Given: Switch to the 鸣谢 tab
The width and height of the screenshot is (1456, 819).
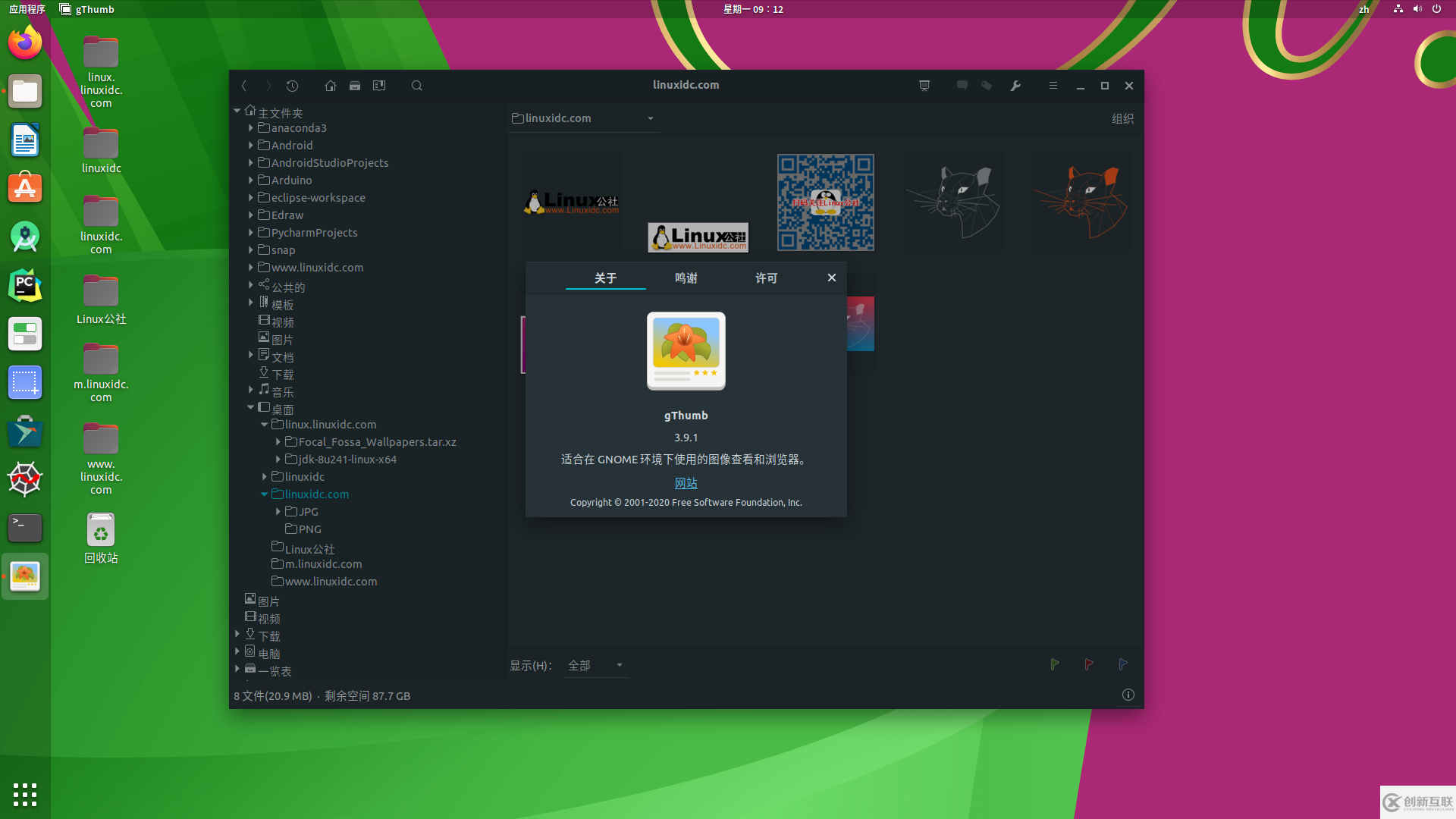Looking at the screenshot, I should pyautogui.click(x=686, y=277).
